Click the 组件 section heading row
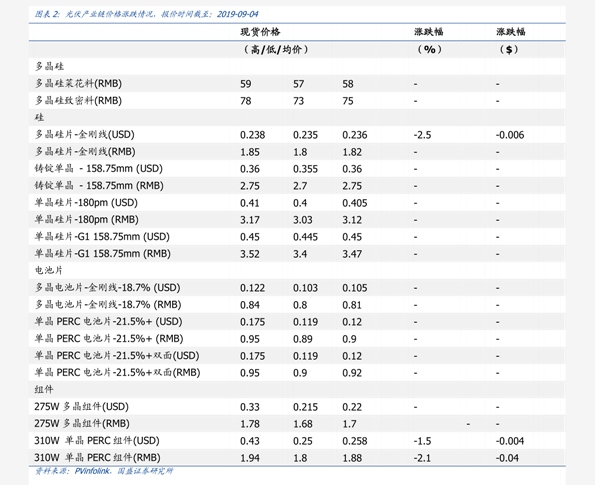 pyautogui.click(x=297, y=389)
